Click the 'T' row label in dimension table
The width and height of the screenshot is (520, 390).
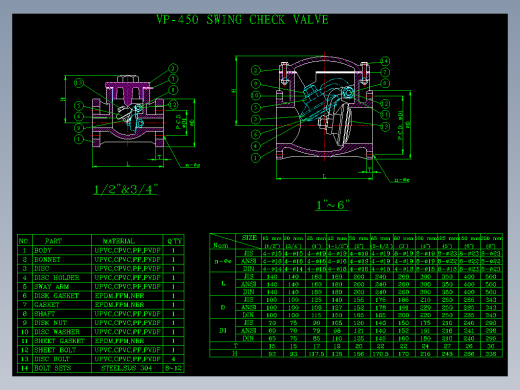coord(236,346)
